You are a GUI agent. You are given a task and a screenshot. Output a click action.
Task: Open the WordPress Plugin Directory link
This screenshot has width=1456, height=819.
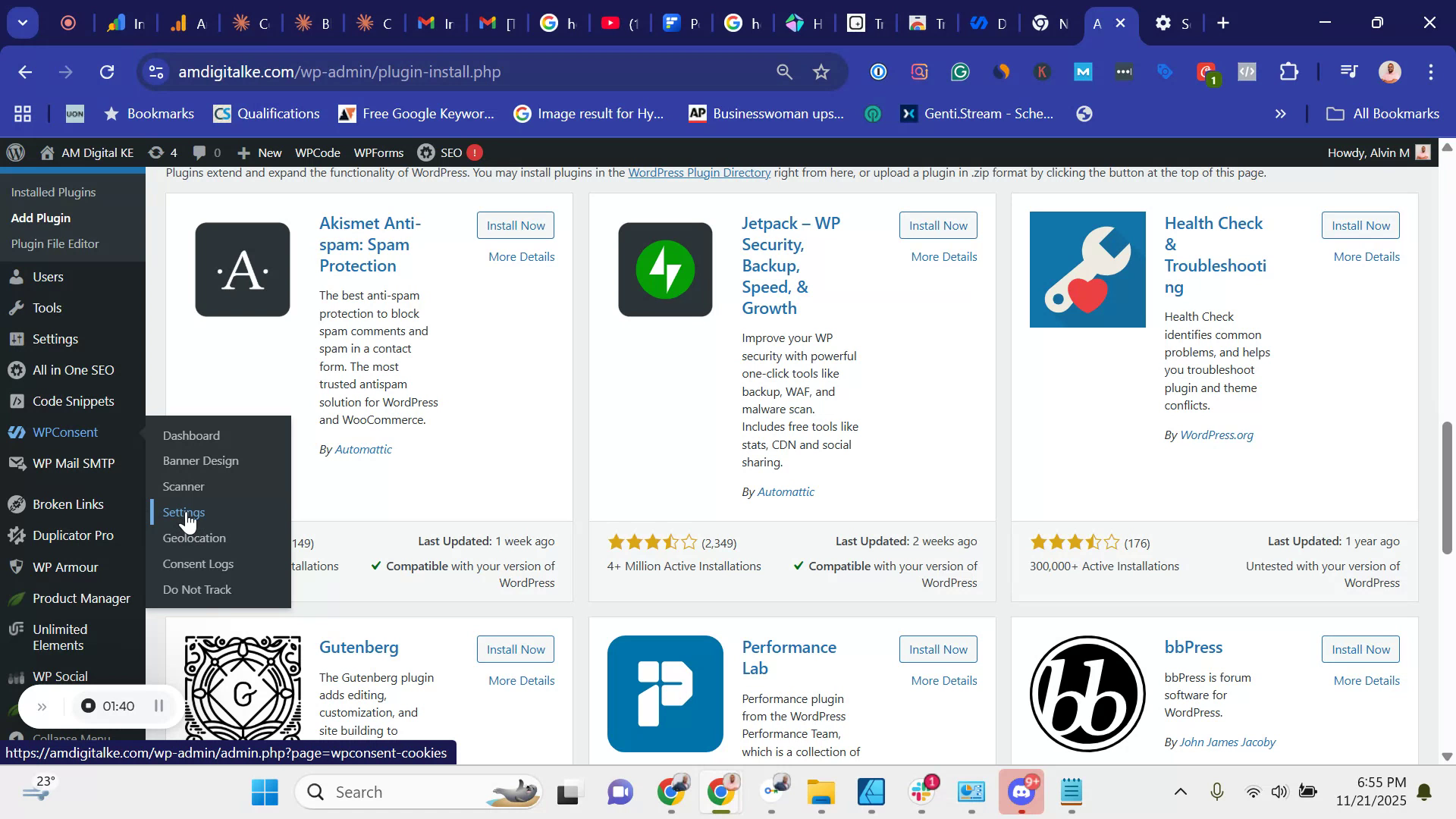coord(699,172)
